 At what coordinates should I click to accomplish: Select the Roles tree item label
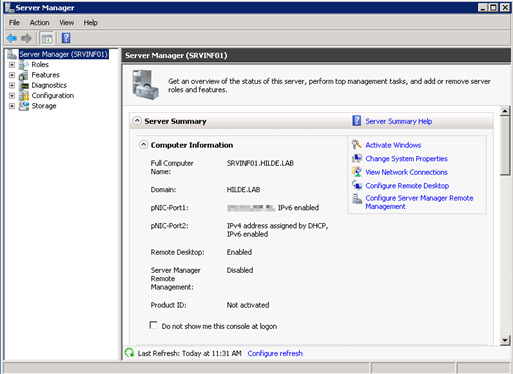[40, 65]
